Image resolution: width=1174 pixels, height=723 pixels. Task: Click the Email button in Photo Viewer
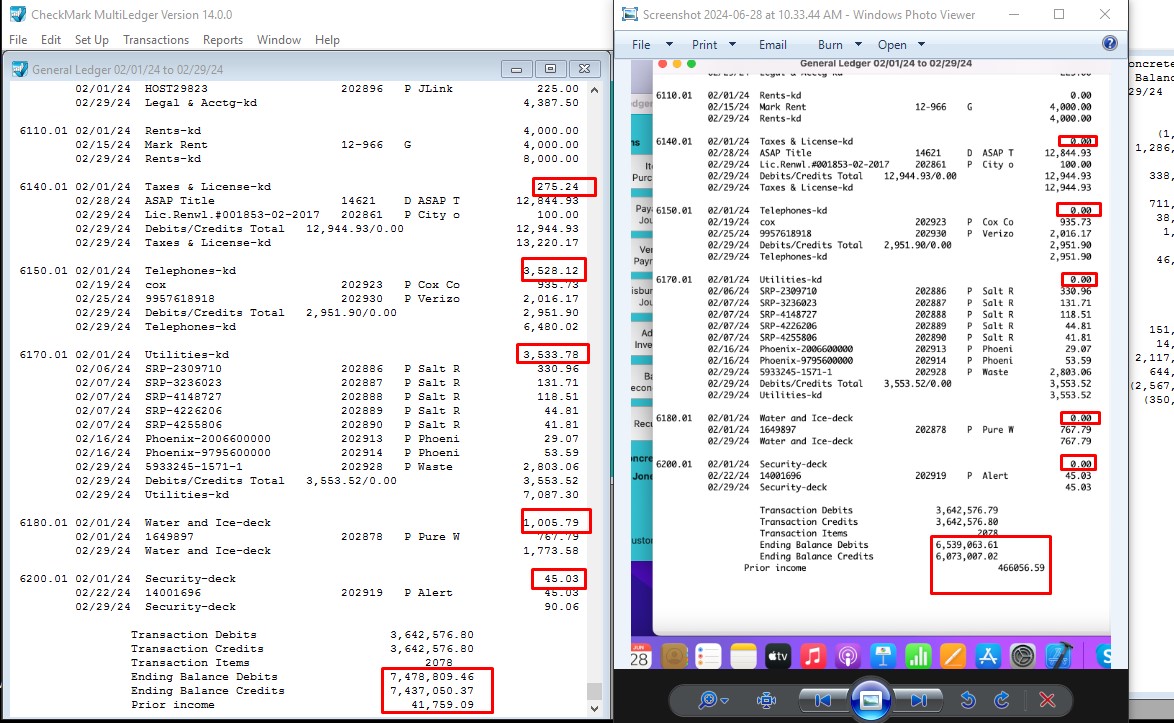coord(772,45)
